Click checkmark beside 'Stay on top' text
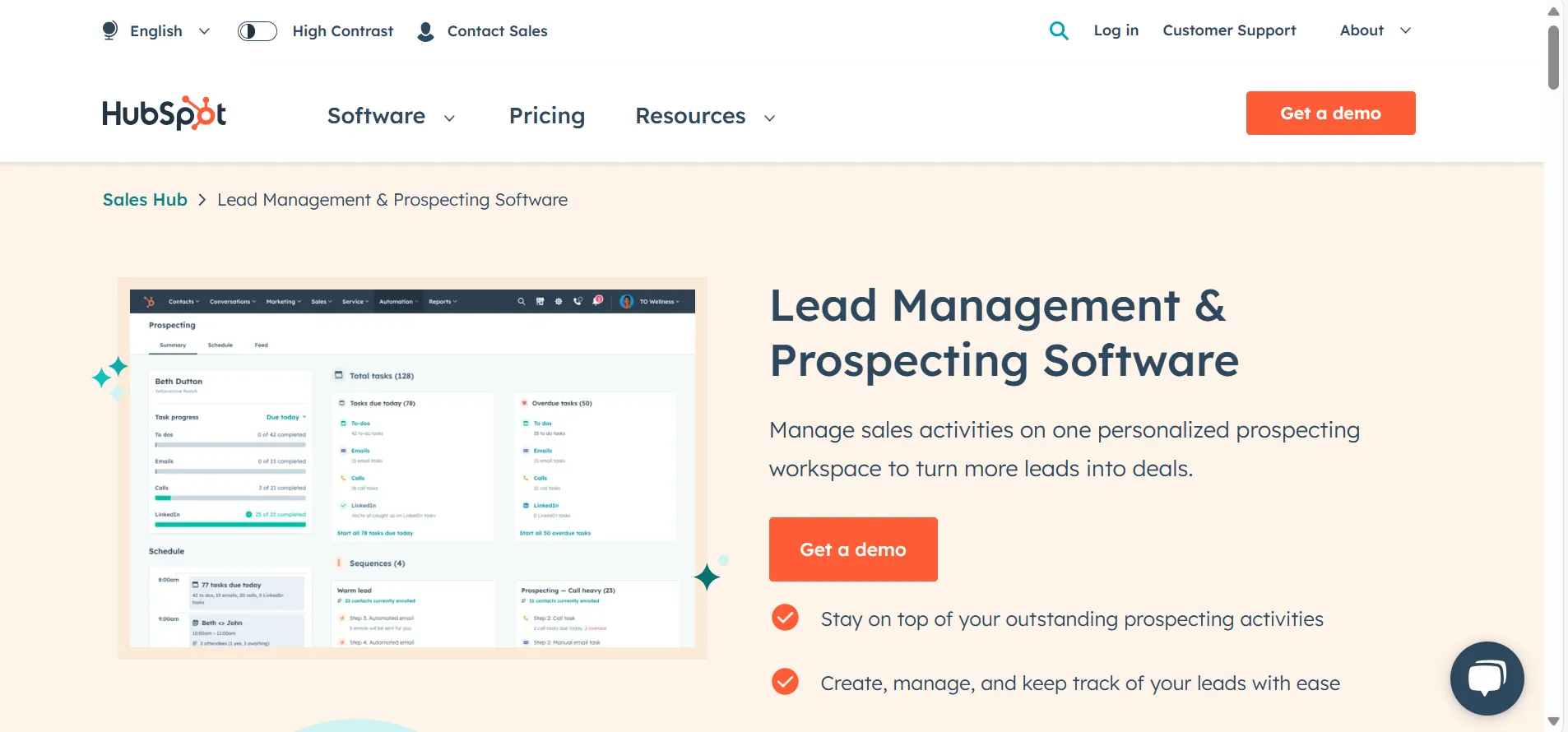Image resolution: width=1568 pixels, height=732 pixels. click(785, 618)
